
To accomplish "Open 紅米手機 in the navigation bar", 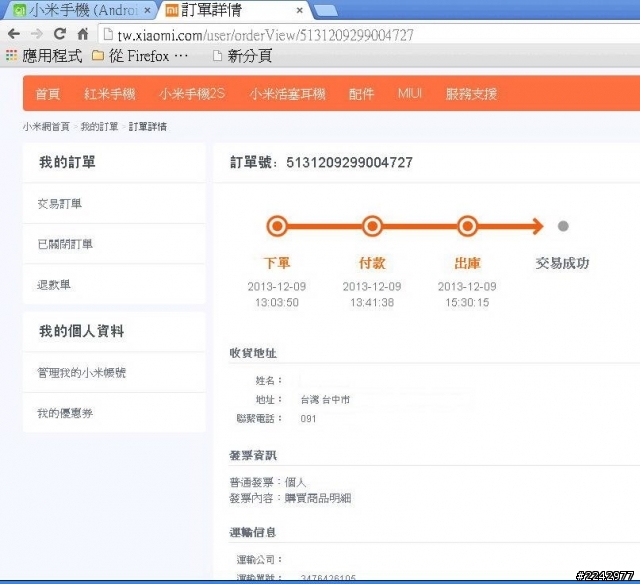I will tap(109, 94).
